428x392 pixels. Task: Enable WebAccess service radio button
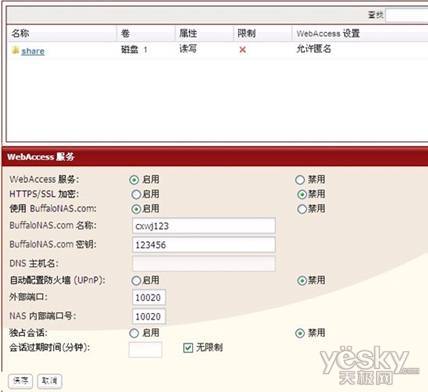pos(134,180)
